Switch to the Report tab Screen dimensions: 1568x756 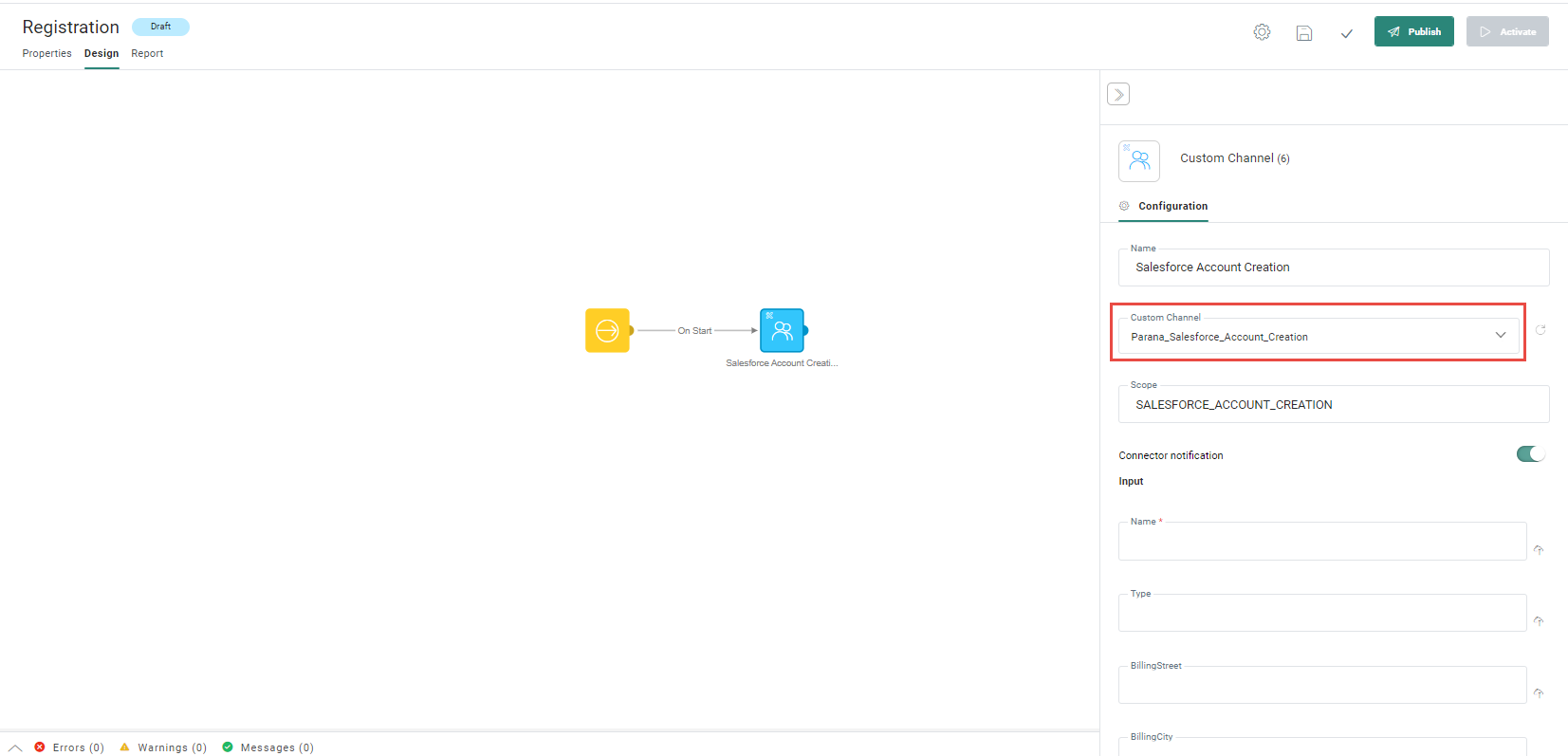click(x=147, y=54)
